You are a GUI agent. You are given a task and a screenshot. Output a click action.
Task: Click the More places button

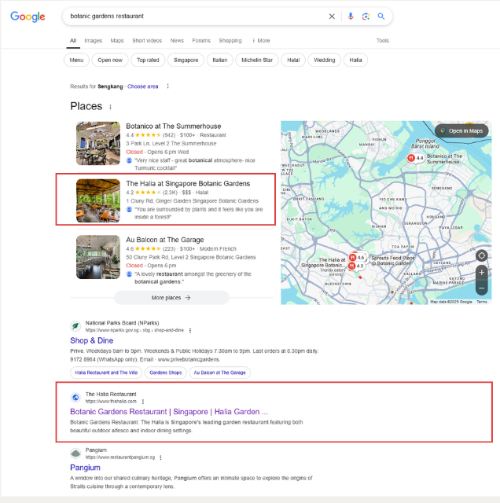coord(172,298)
